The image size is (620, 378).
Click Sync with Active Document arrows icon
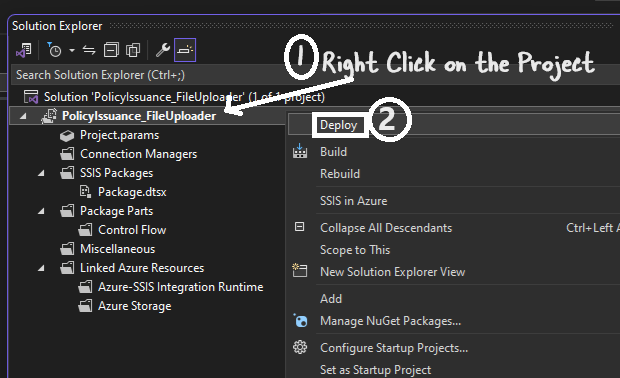click(x=89, y=50)
